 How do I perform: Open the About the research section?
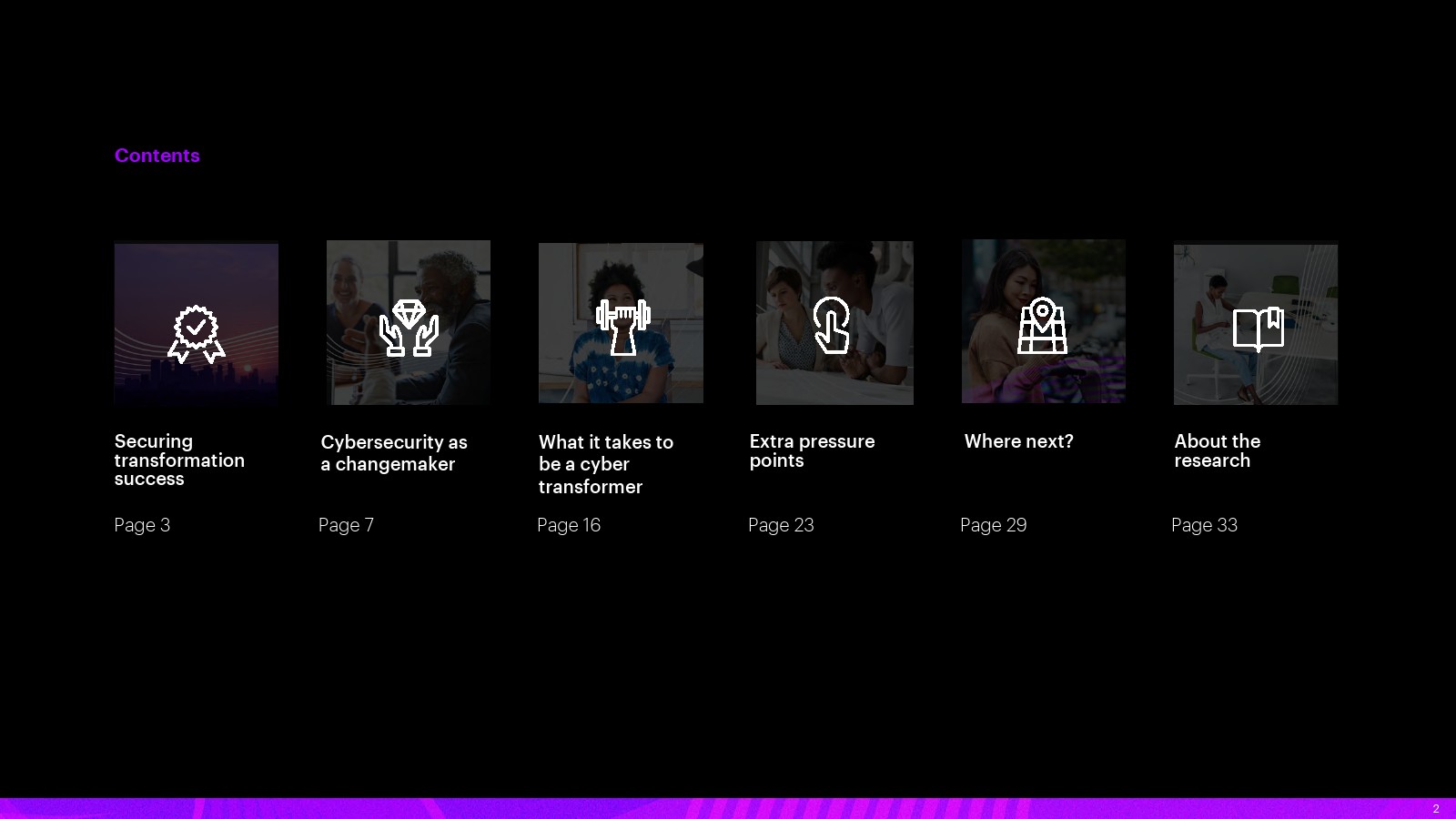pos(1217,450)
